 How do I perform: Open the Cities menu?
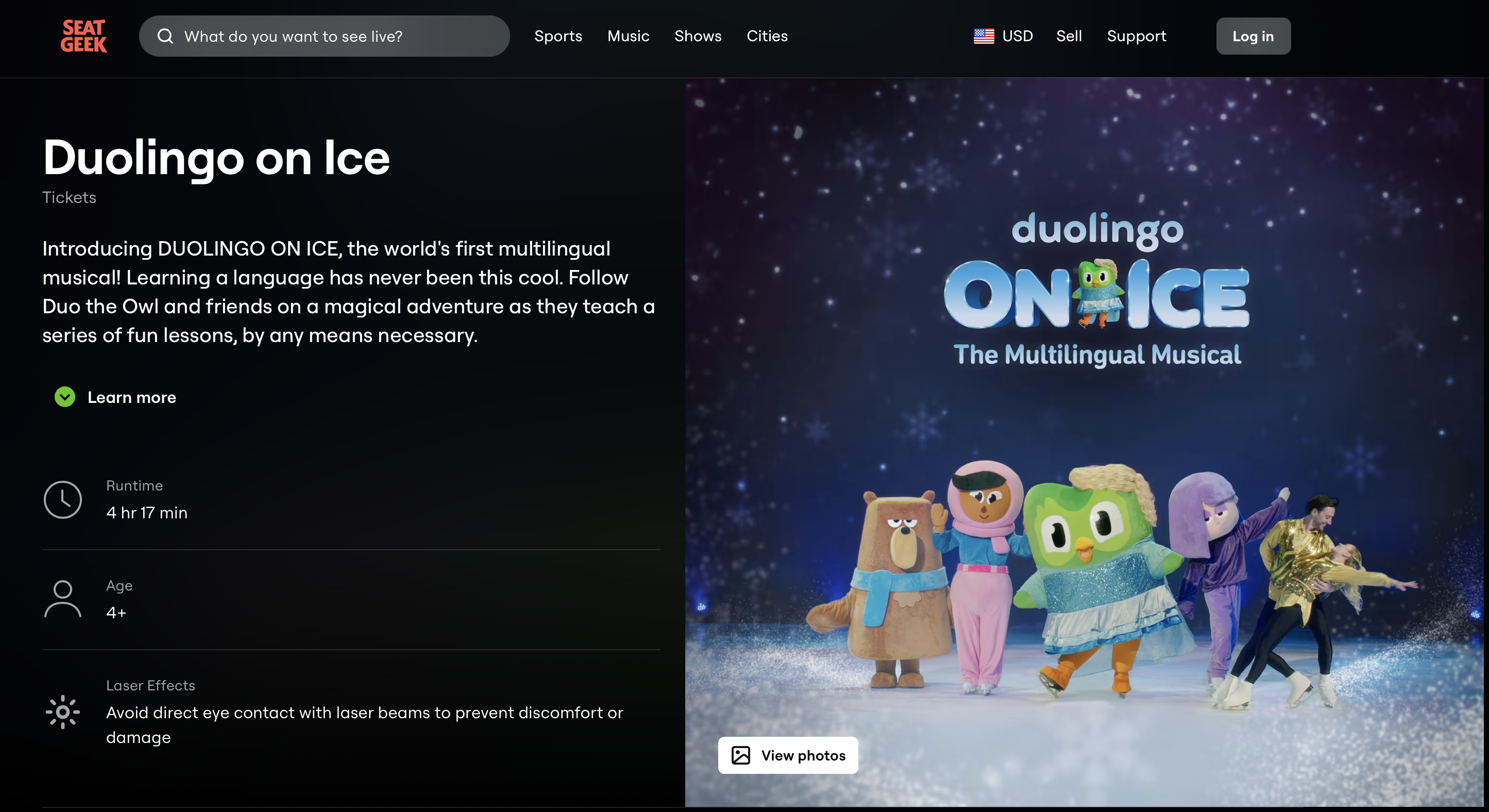(767, 37)
